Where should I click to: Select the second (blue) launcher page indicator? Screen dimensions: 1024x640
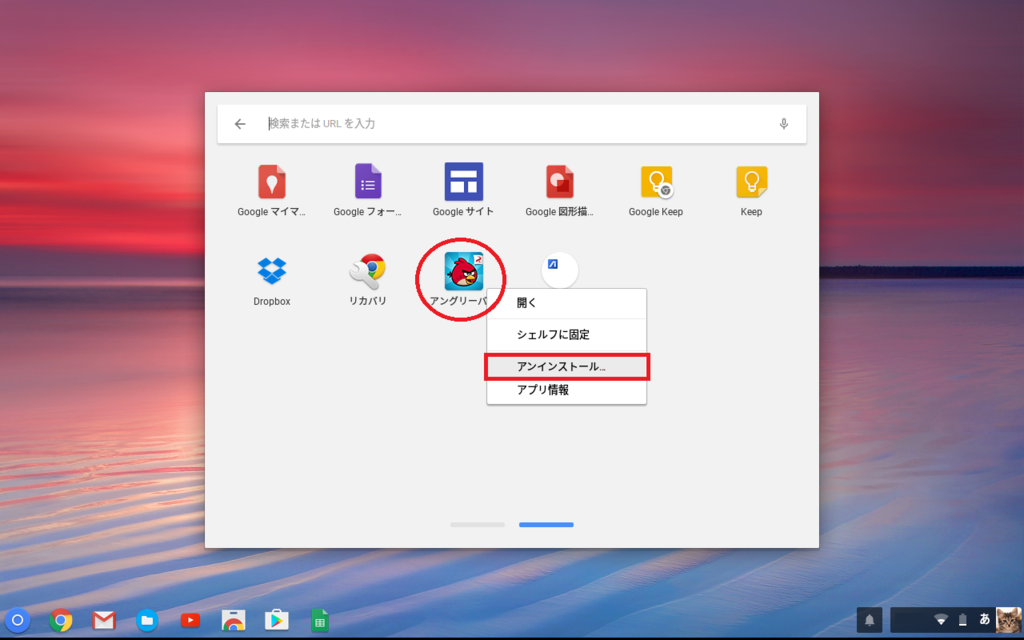pos(546,524)
